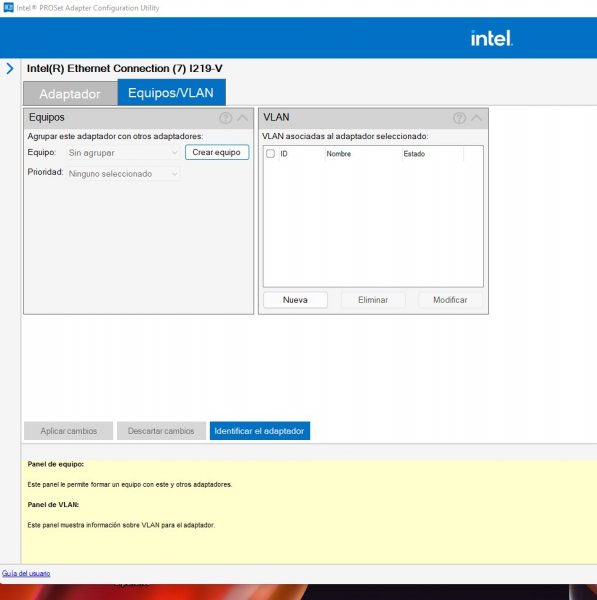Screen dimensions: 597x600
Task: Click the ID column header
Action: click(284, 154)
